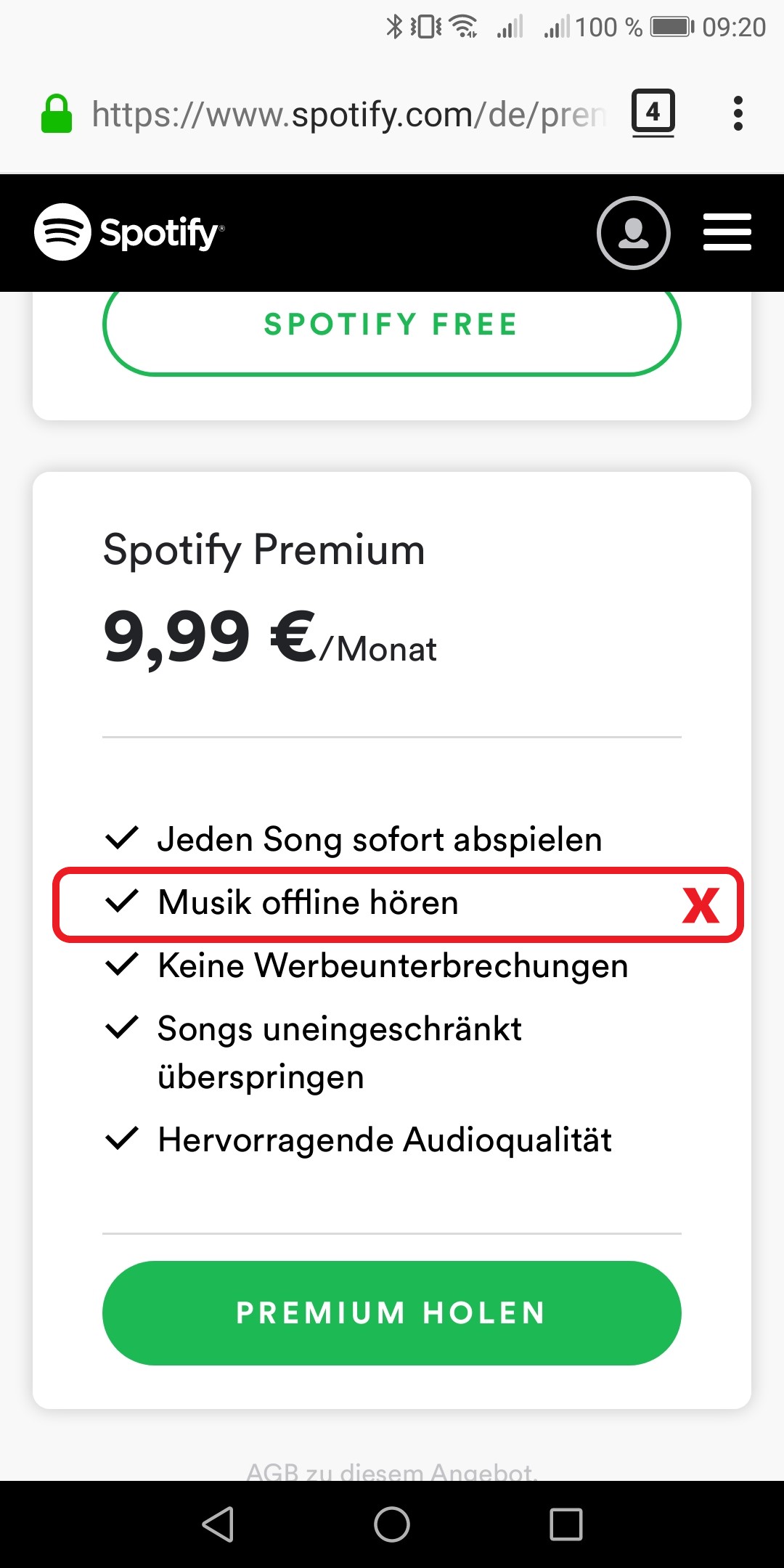
Task: Open the hamburger navigation menu
Action: pos(727,232)
